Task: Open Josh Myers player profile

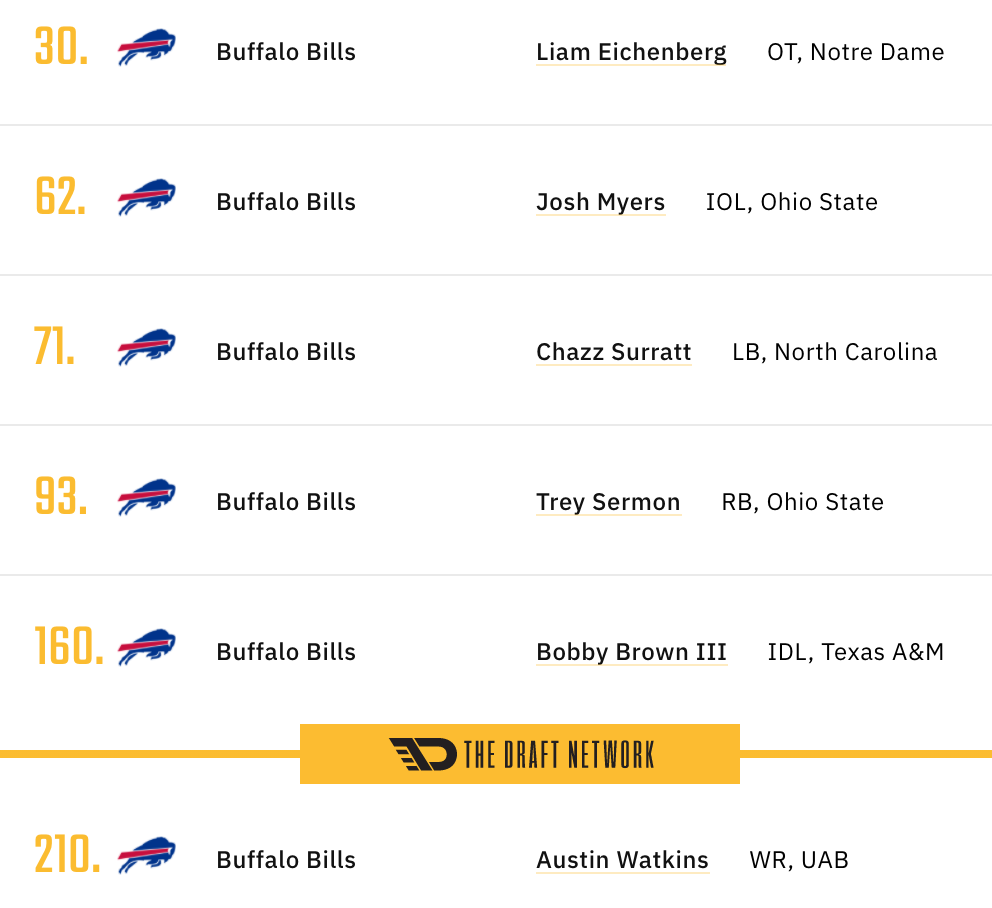Action: 600,202
